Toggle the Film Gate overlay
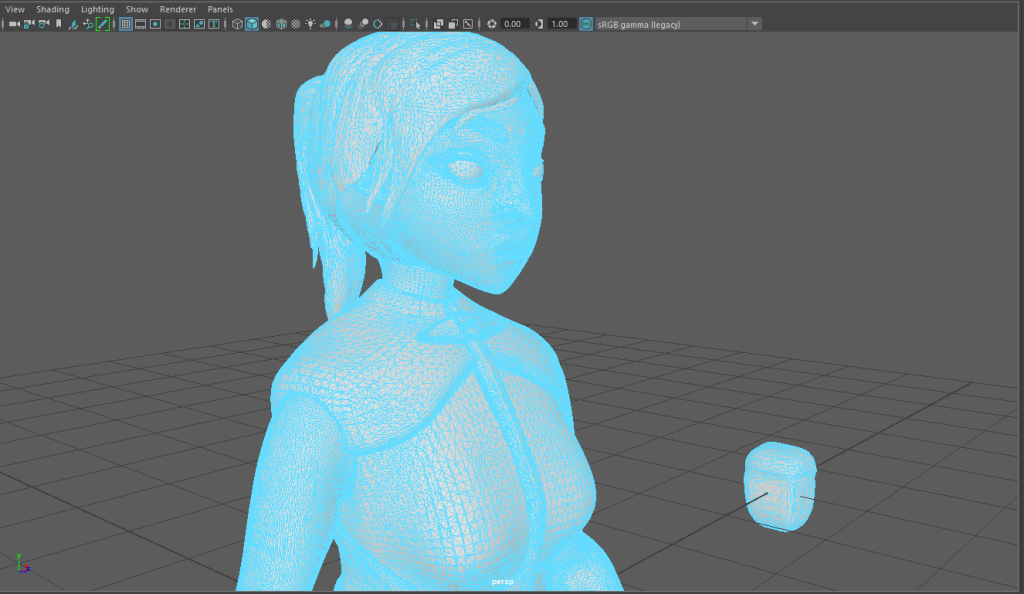The width and height of the screenshot is (1024, 594). click(x=141, y=24)
